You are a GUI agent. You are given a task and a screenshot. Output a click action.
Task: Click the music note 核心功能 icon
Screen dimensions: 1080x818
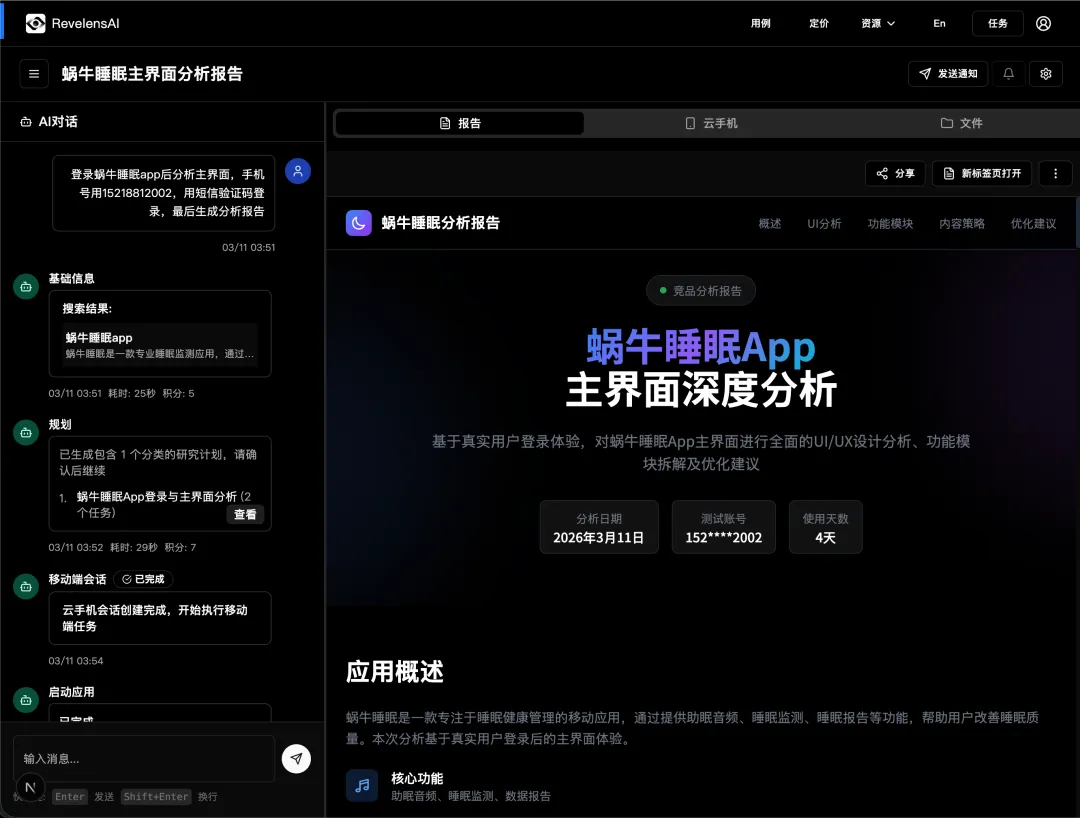[x=362, y=786]
